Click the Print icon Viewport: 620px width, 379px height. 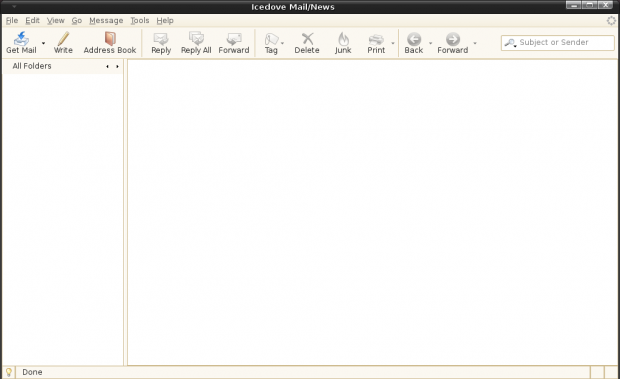(376, 39)
